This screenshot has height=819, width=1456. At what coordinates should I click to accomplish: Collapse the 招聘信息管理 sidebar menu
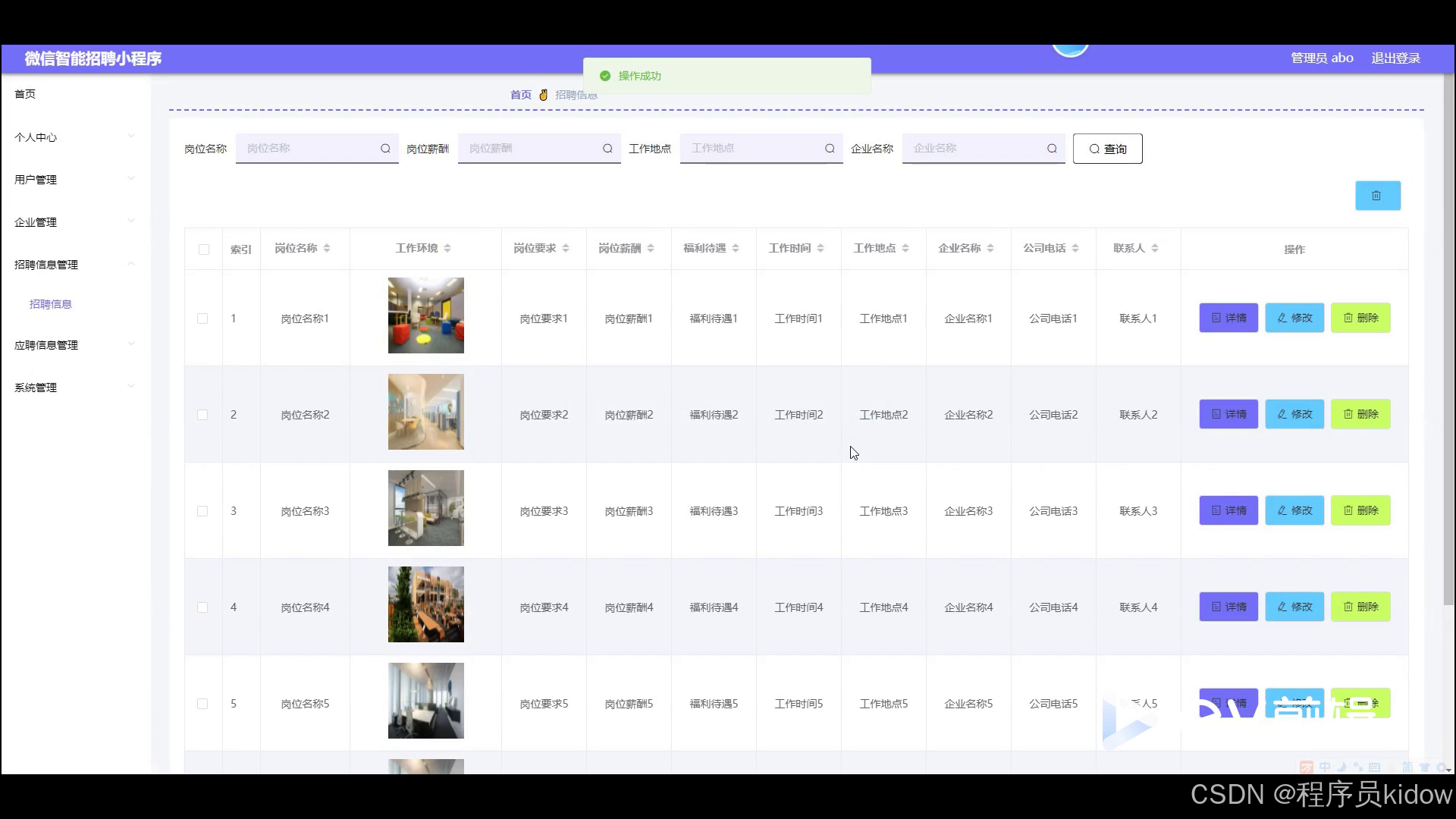click(74, 265)
